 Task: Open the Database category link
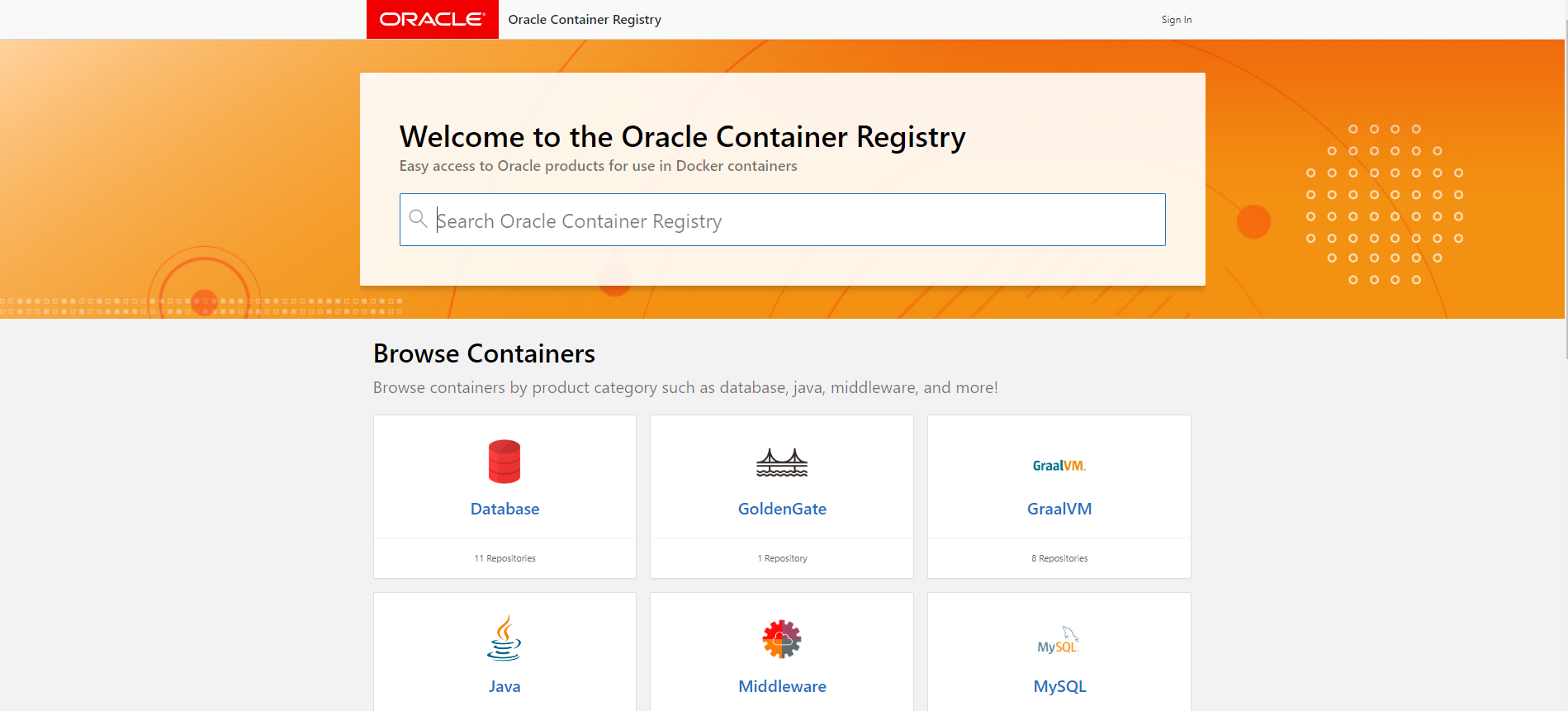505,509
